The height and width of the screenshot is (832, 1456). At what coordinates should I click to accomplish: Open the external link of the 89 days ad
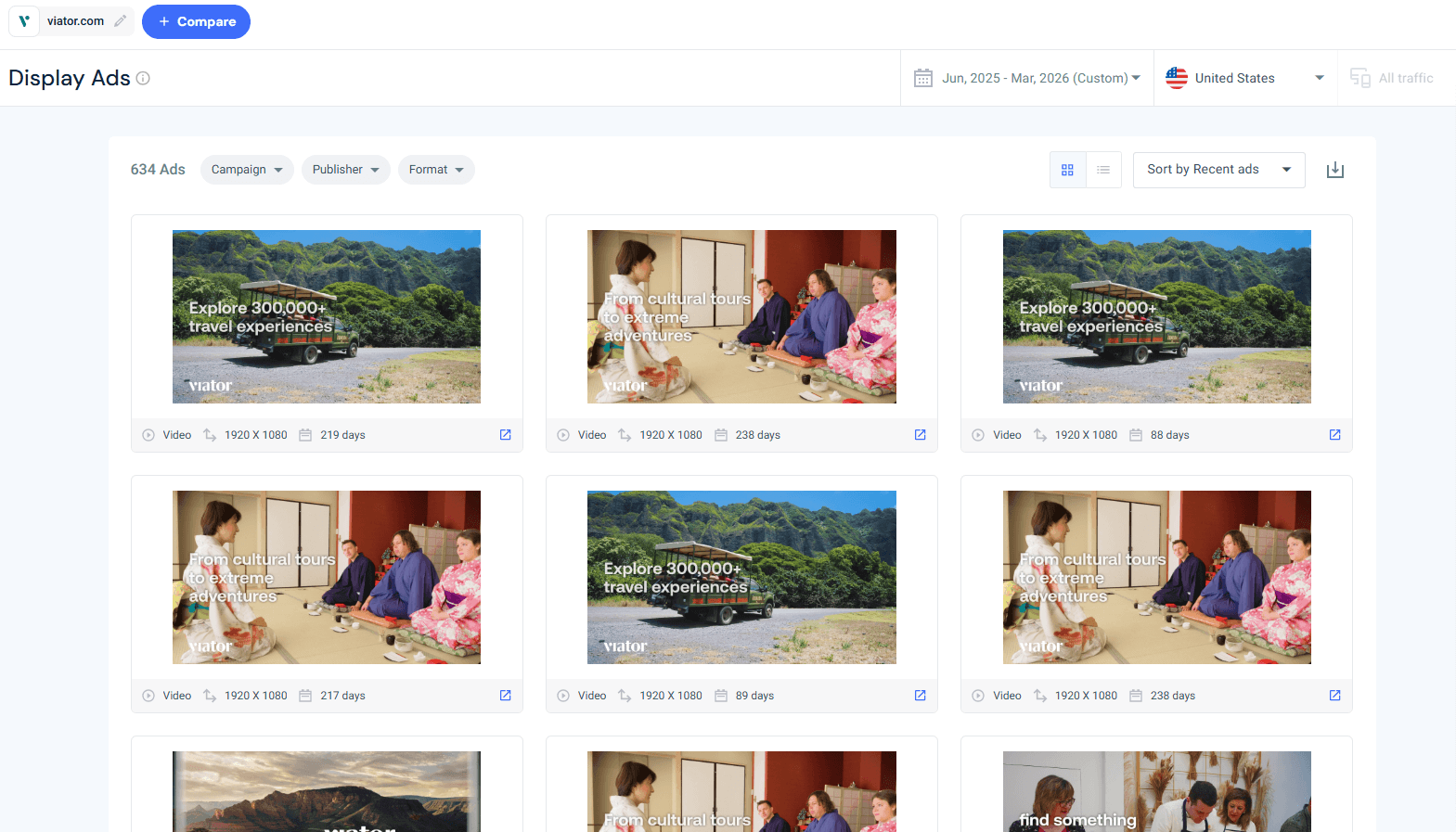[x=921, y=695]
